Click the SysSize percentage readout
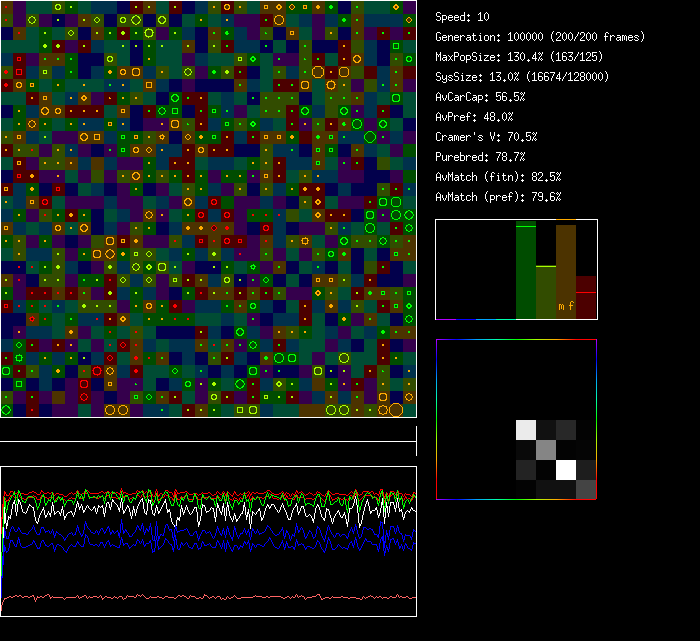 point(522,77)
